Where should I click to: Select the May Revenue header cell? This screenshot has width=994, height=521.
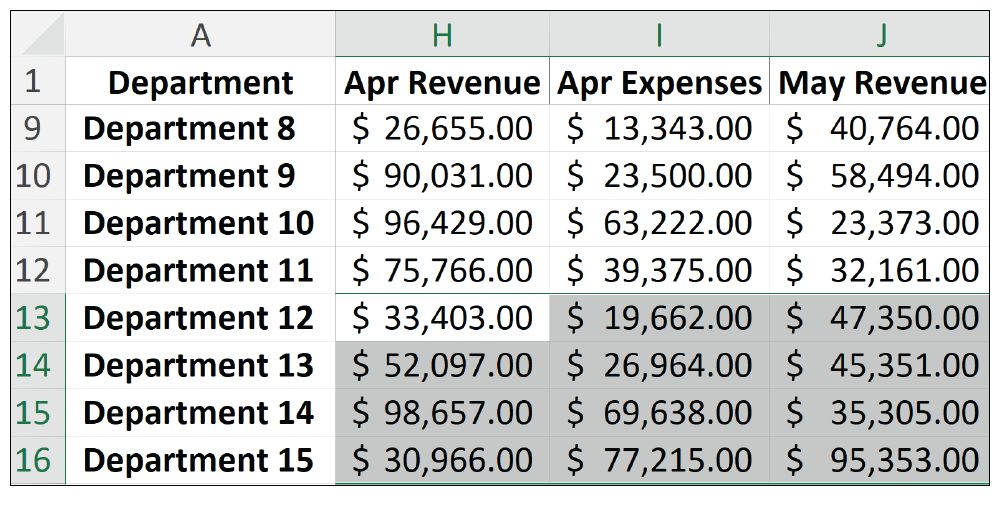(880, 82)
